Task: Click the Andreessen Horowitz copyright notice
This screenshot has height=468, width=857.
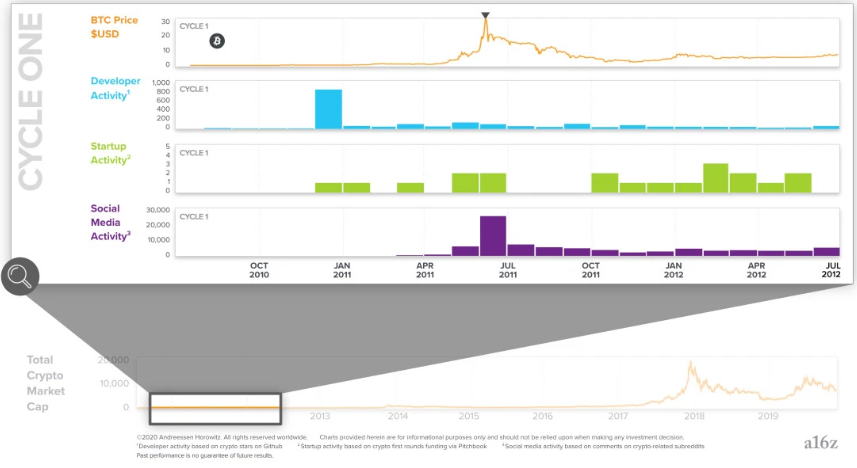Action: coord(220,438)
